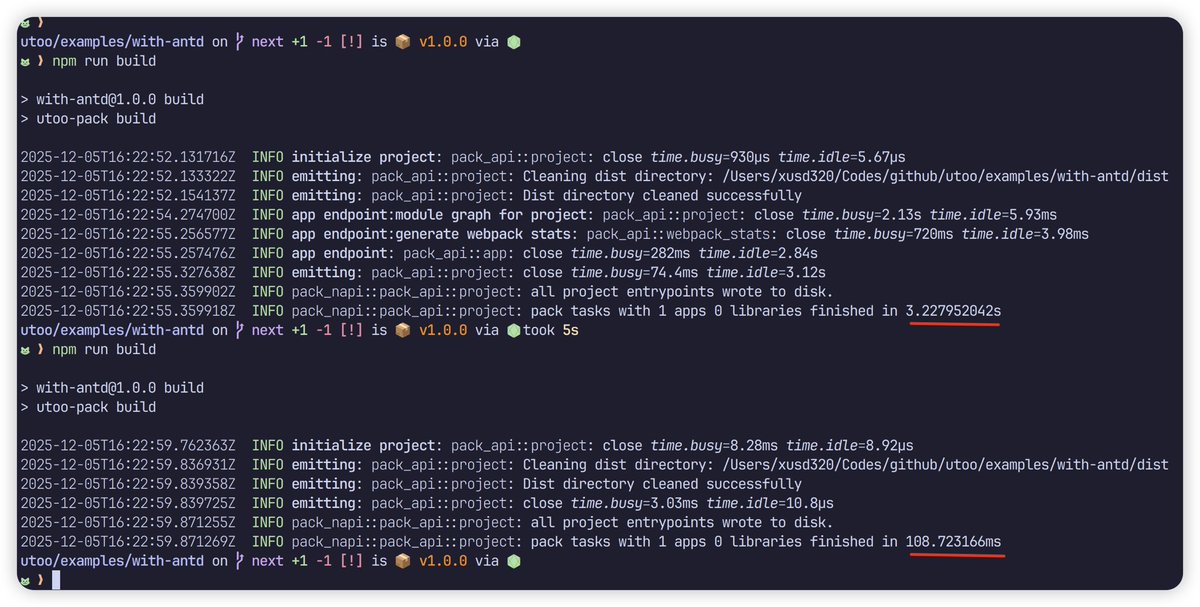
Task: Click timestamp 2025-12-05T16:22:55.359918Z
Action: pyautogui.click(x=128, y=311)
